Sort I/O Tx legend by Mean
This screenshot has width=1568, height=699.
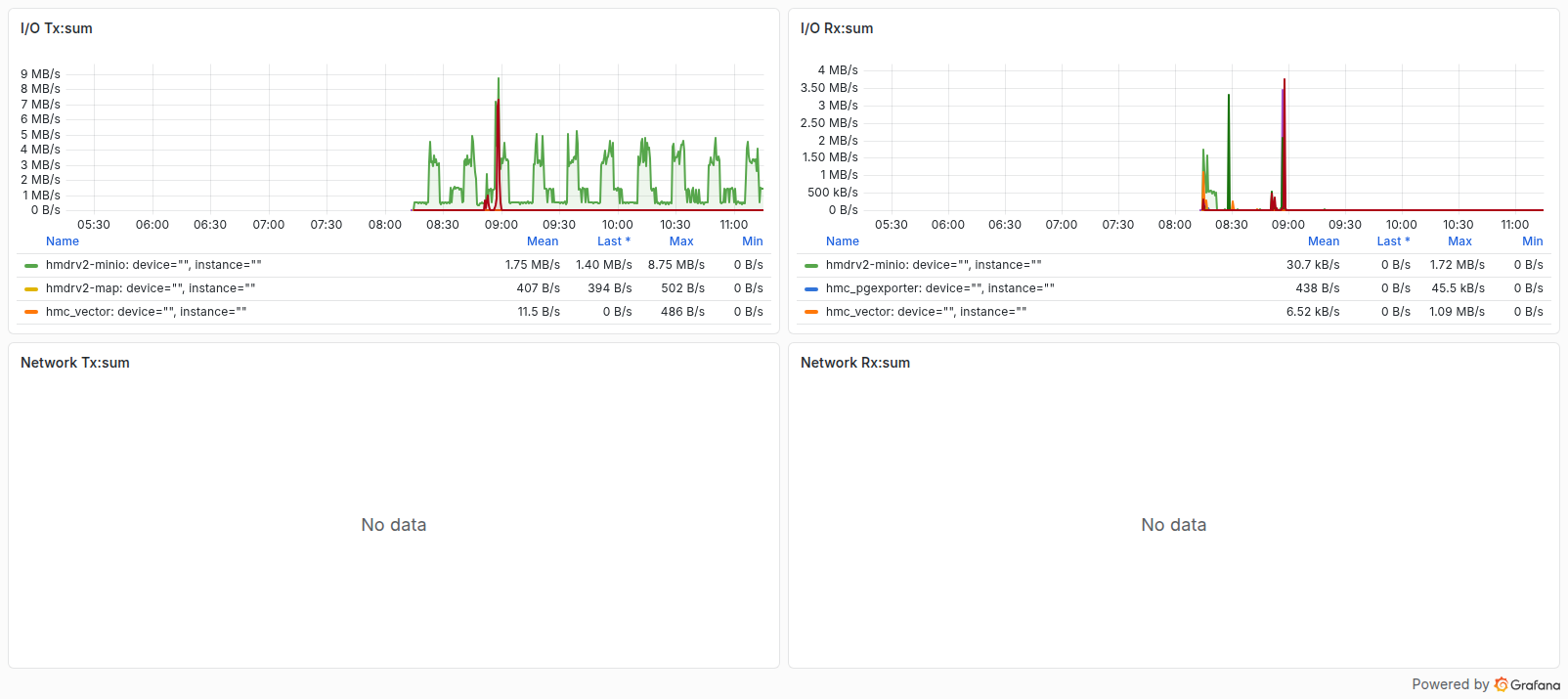click(x=543, y=241)
